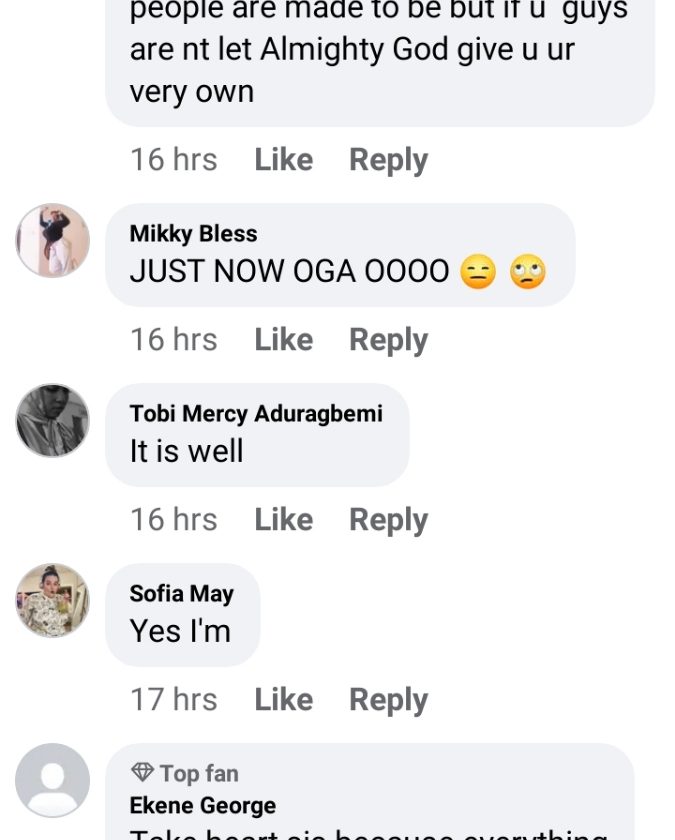
Task: Open Sofia May's name link
Action: (x=181, y=594)
